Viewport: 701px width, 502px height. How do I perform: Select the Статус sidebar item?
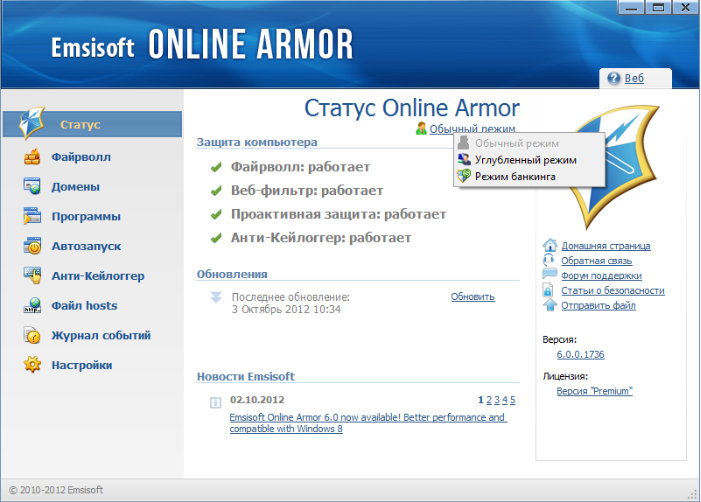click(x=93, y=124)
